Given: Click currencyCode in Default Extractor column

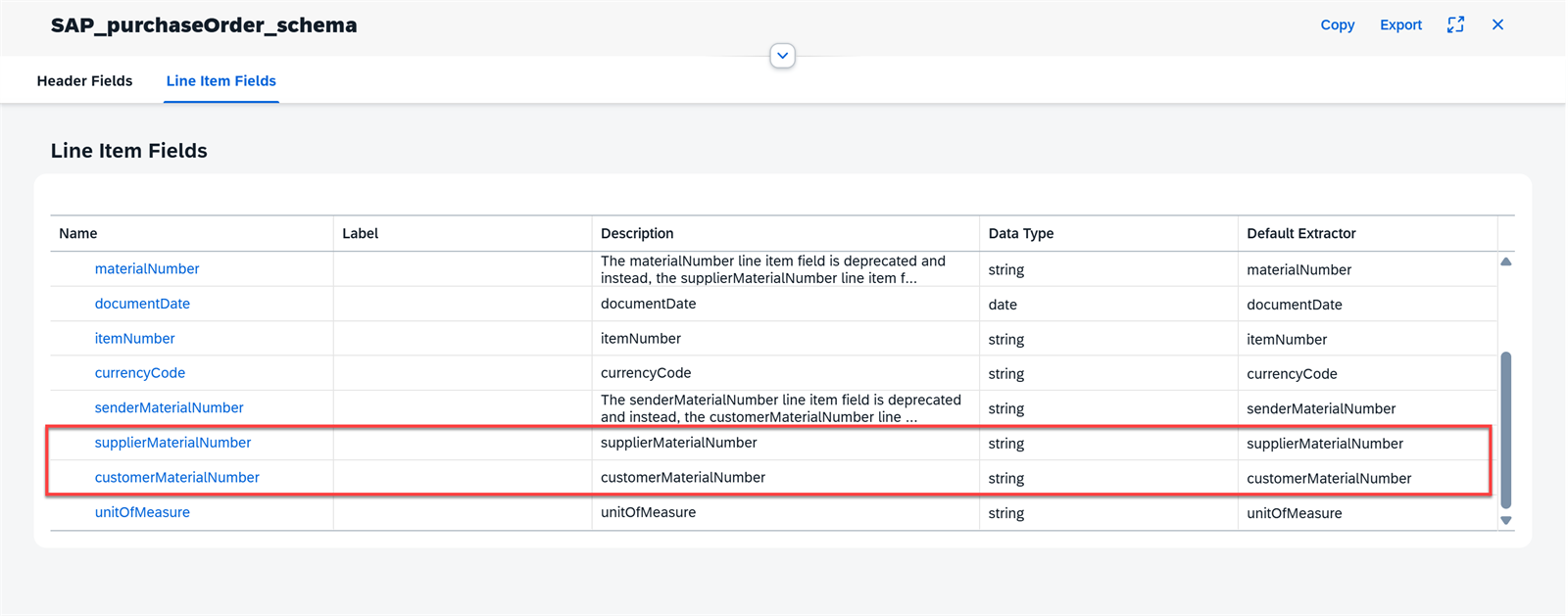Looking at the screenshot, I should 1292,374.
